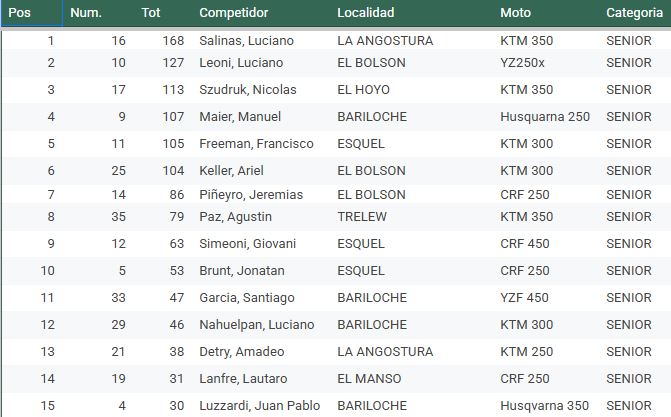Select competitor Maier, Manuel
This screenshot has width=671, height=417.
click(x=240, y=117)
